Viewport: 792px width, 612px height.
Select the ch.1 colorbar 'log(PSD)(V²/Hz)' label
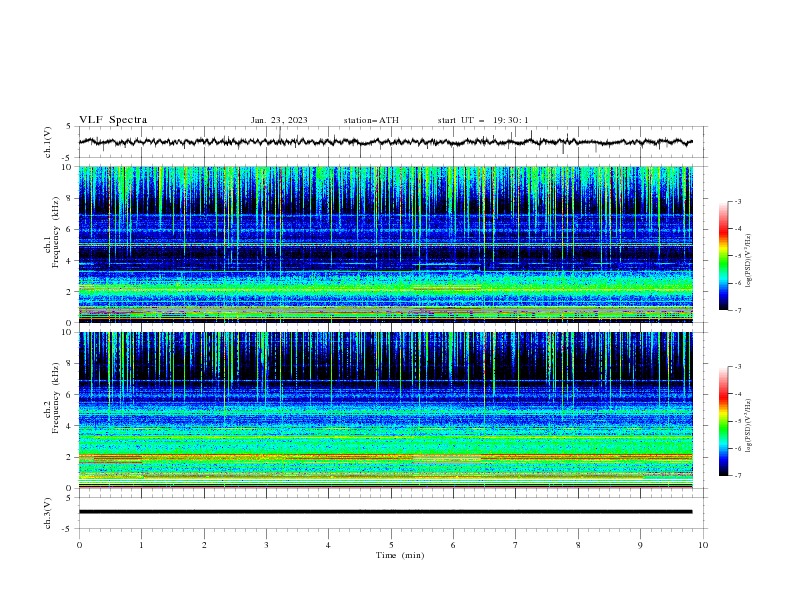click(749, 261)
